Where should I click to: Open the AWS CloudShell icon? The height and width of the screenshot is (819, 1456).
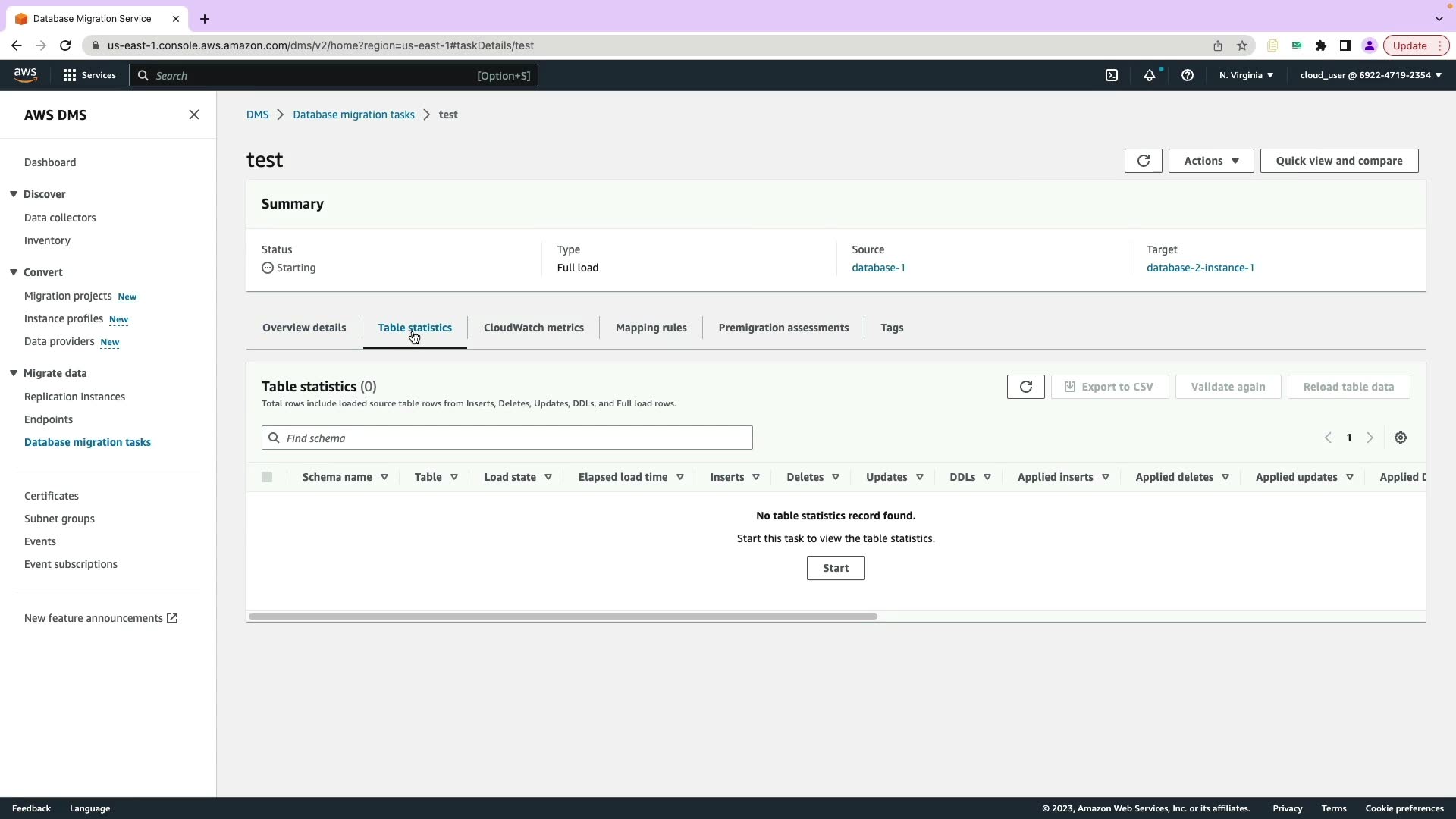pos(1112,75)
